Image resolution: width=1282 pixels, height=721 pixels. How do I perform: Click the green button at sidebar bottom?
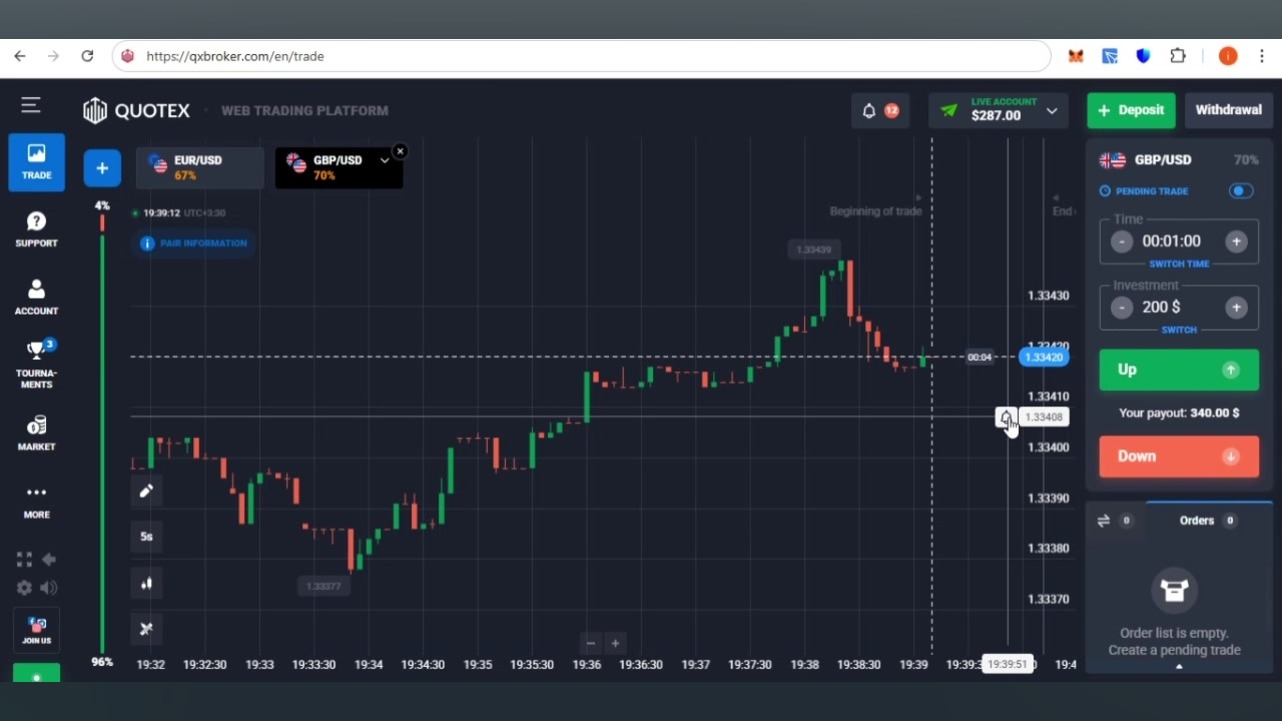pos(36,673)
